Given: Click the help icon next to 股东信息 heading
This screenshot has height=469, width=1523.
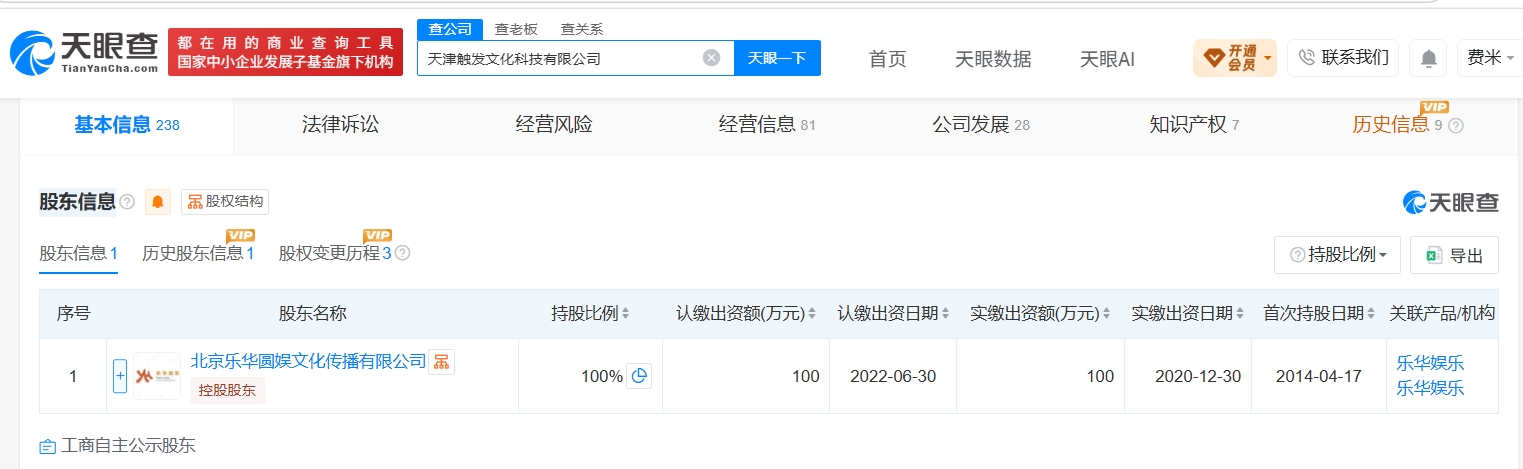Looking at the screenshot, I should pyautogui.click(x=127, y=202).
